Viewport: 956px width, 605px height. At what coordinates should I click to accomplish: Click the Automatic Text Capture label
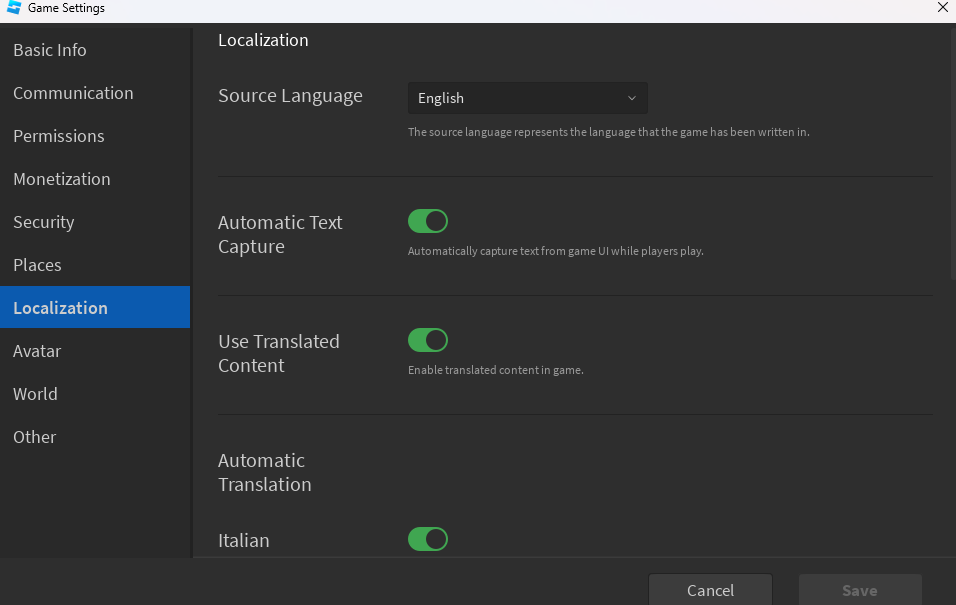pyautogui.click(x=280, y=234)
